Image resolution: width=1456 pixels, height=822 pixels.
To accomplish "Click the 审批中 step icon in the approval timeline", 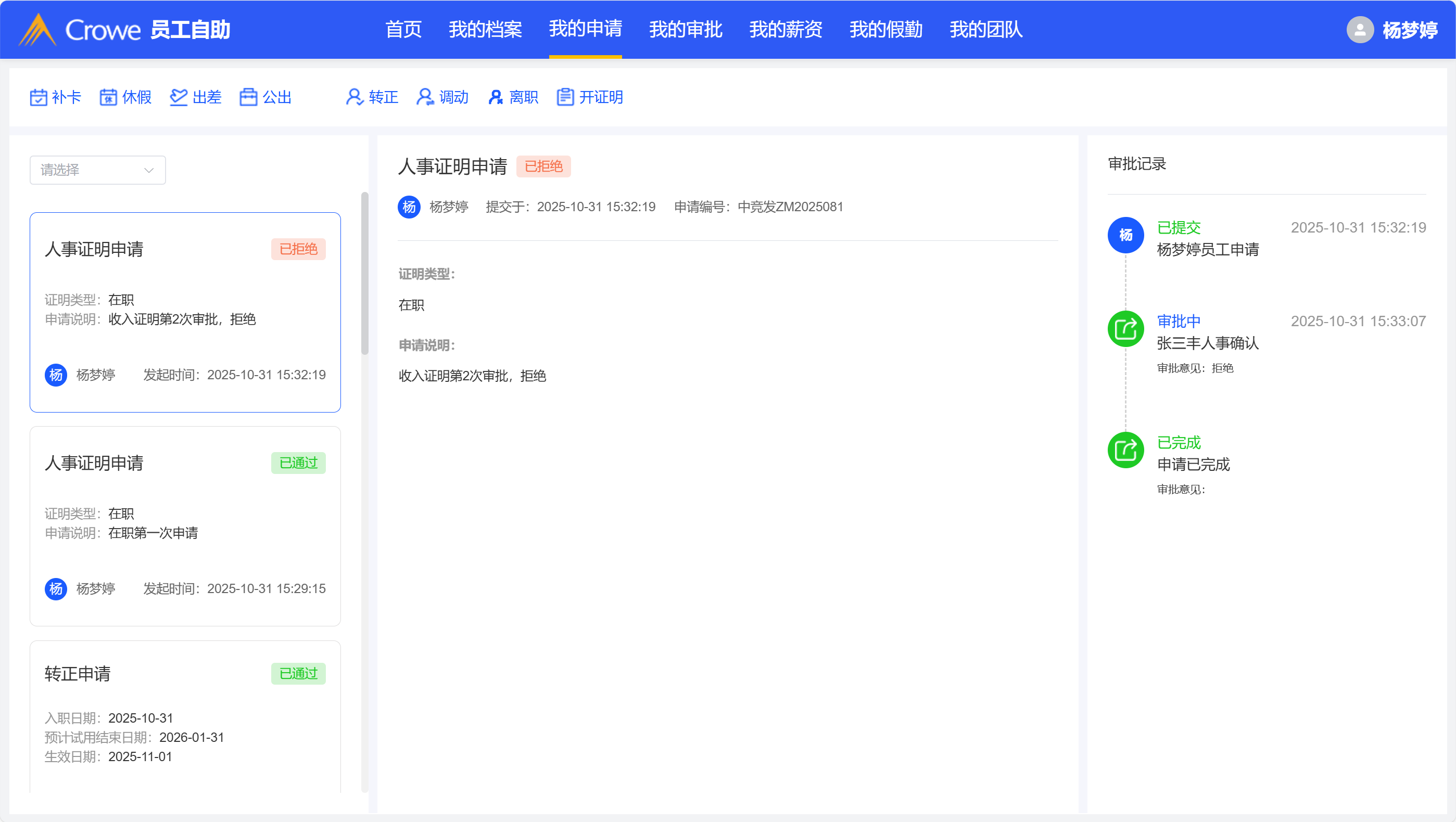I will (x=1125, y=329).
